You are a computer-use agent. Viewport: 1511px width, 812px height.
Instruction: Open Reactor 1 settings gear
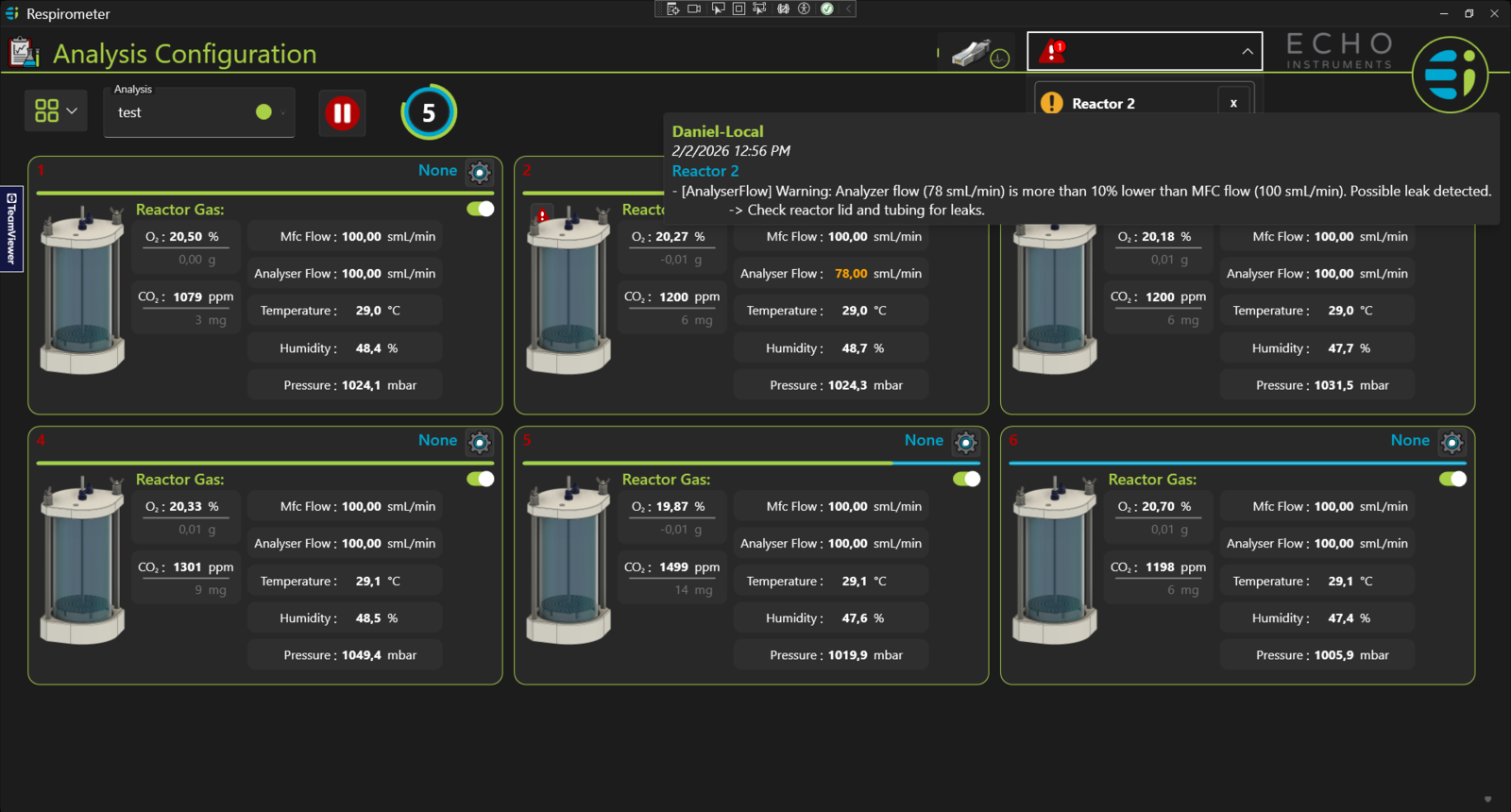pyautogui.click(x=480, y=172)
